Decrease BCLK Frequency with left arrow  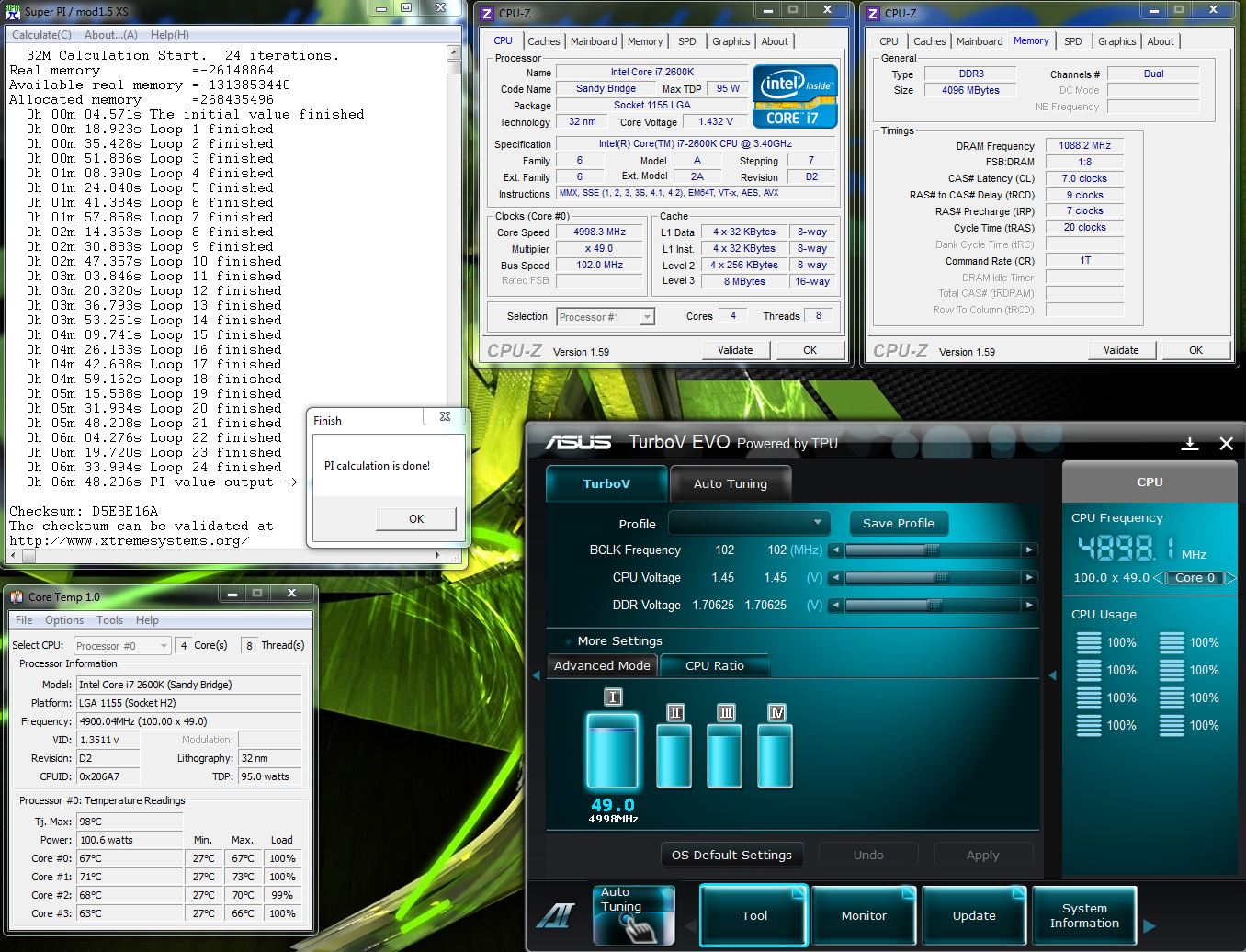click(x=835, y=550)
